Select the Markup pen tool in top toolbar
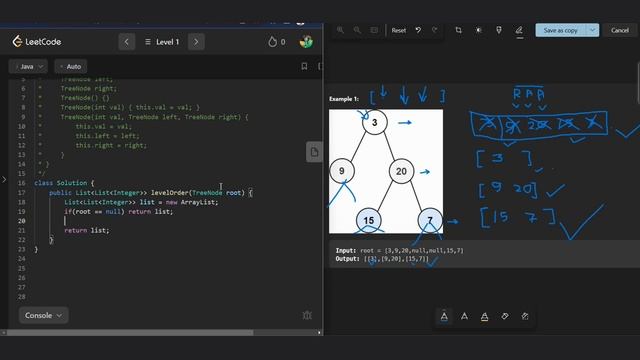This screenshot has width=640, height=360. pyautogui.click(x=519, y=30)
